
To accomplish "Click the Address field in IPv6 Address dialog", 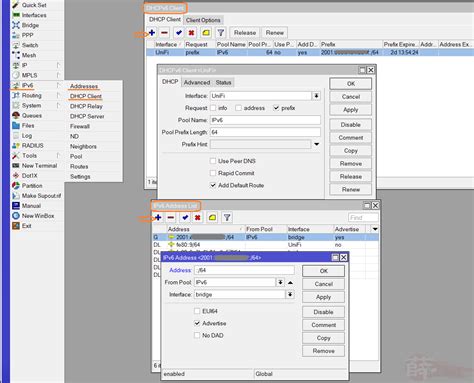I will (x=244, y=270).
